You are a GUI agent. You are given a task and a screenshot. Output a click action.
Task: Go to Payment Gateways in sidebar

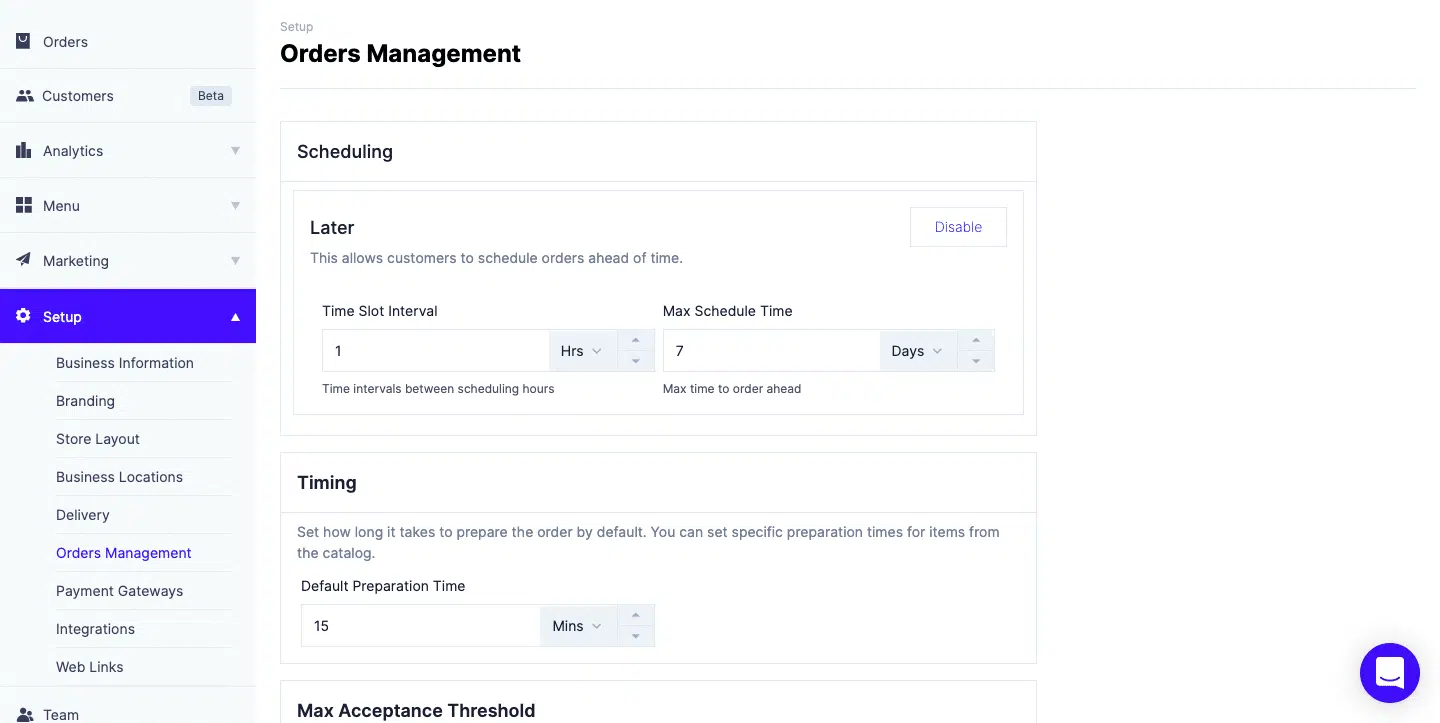tap(120, 591)
